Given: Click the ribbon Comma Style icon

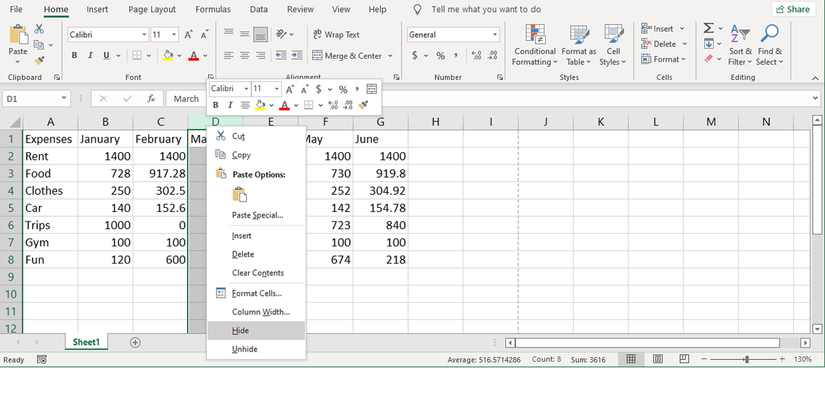Looking at the screenshot, I should point(456,55).
